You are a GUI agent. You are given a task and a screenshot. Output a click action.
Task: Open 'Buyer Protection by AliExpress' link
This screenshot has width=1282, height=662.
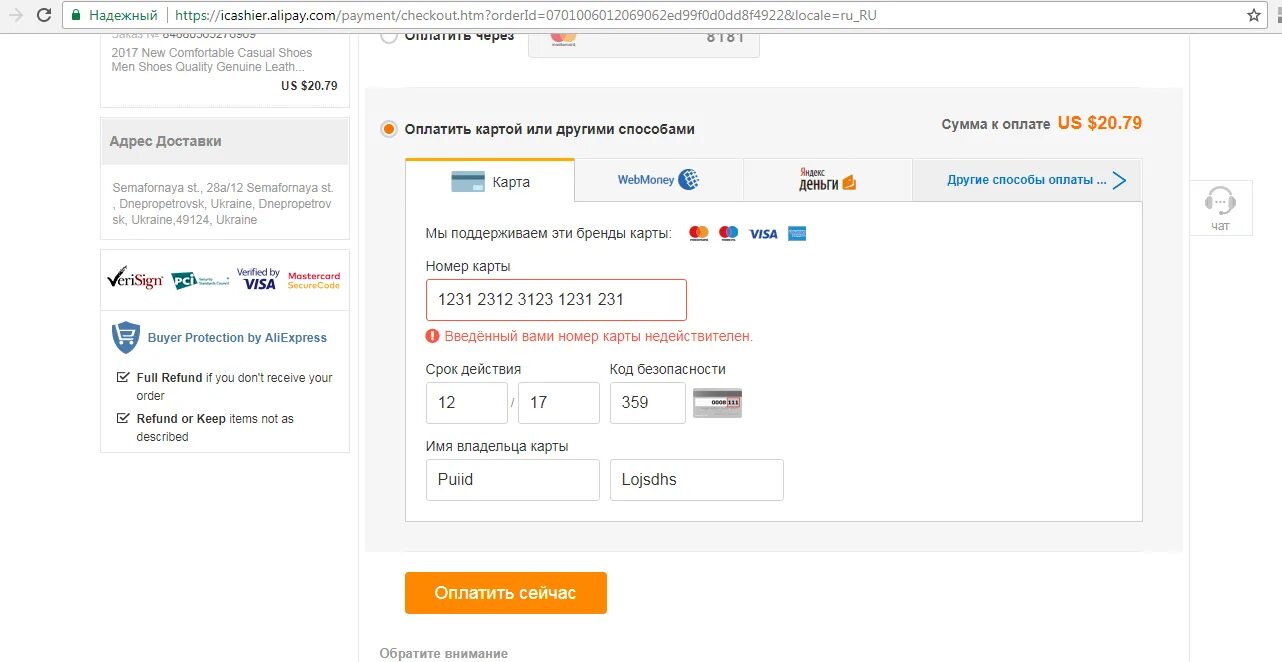point(237,338)
